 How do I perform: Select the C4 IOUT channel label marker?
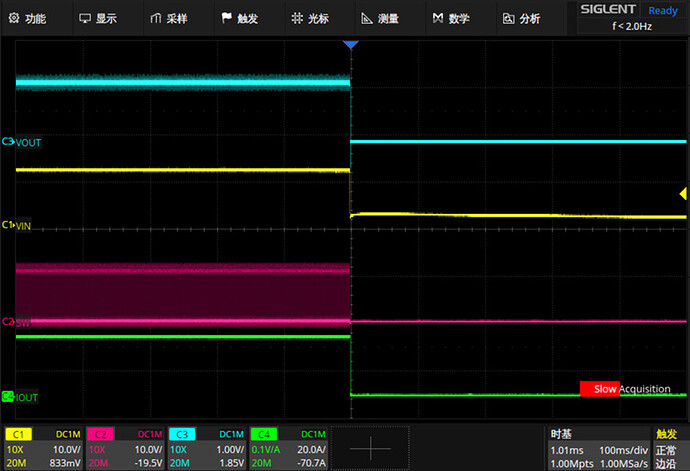tap(20, 397)
